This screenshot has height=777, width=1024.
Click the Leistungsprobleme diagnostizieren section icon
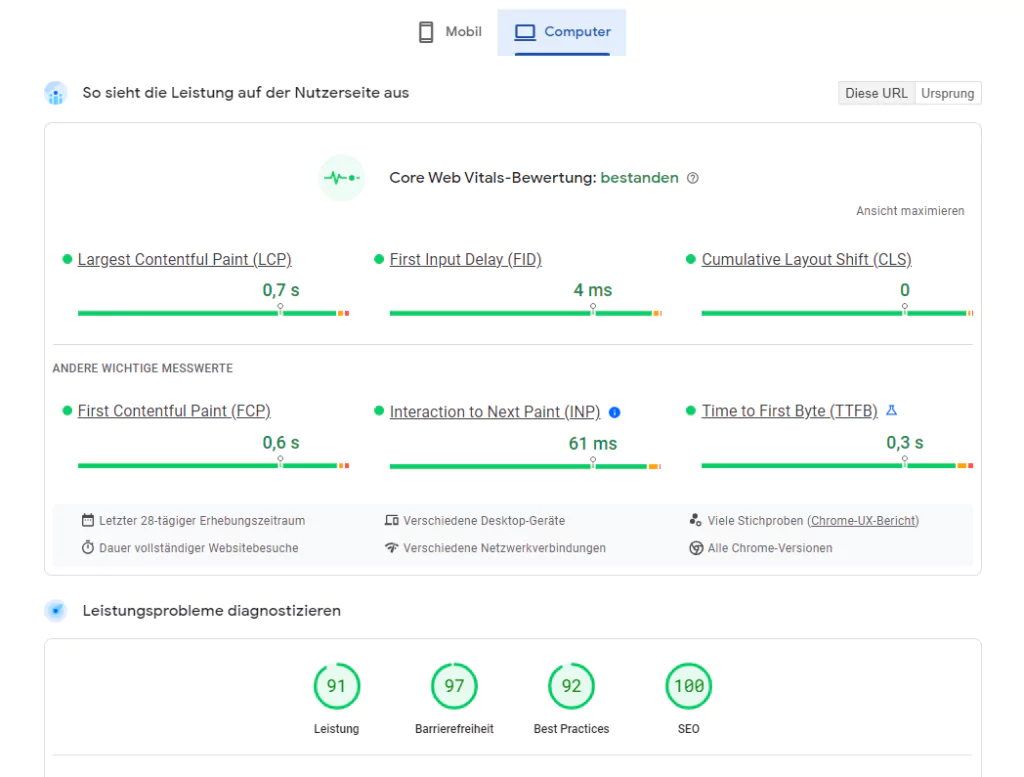(56, 610)
